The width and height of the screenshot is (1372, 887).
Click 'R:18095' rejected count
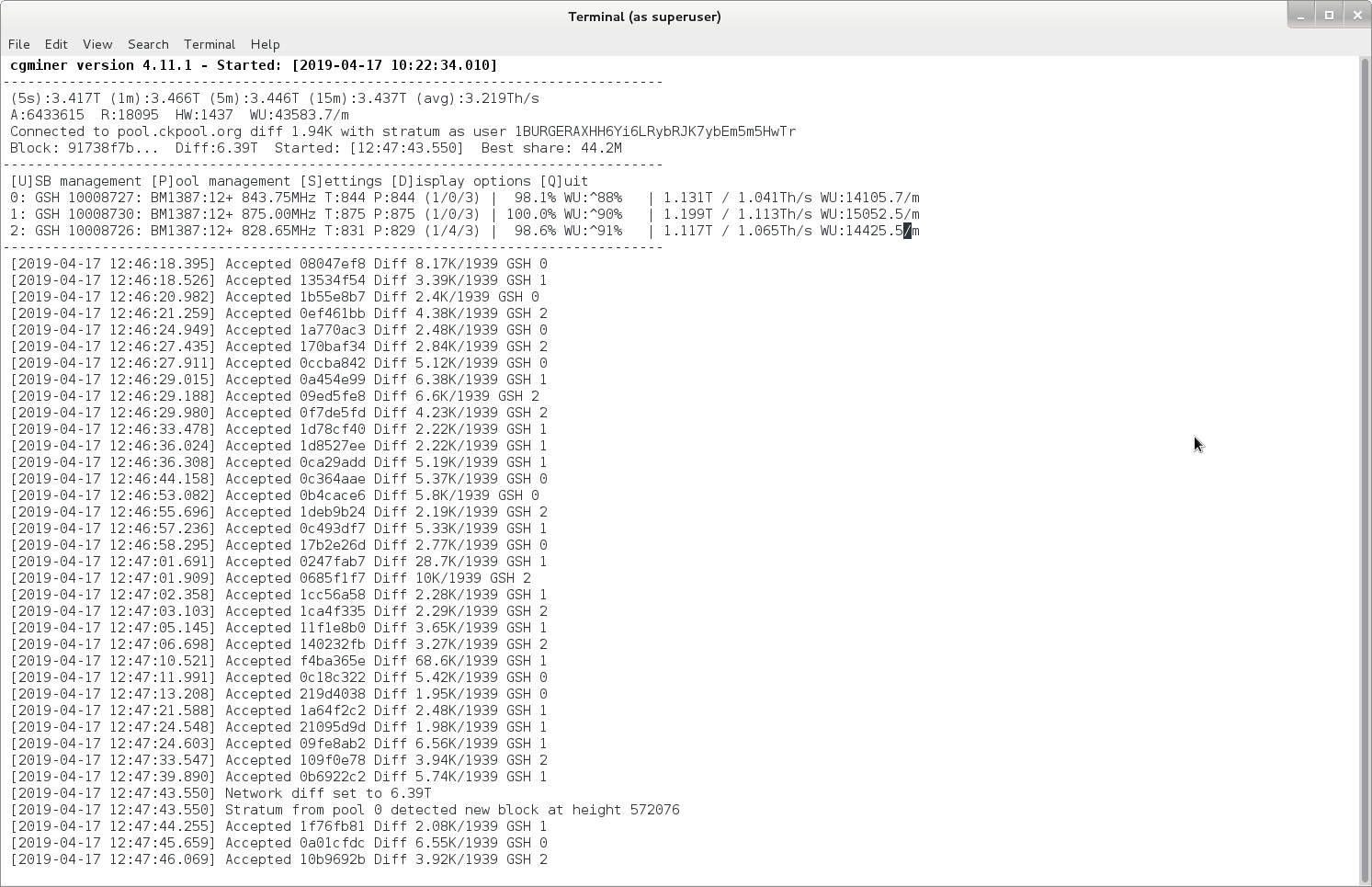[x=130, y=115]
